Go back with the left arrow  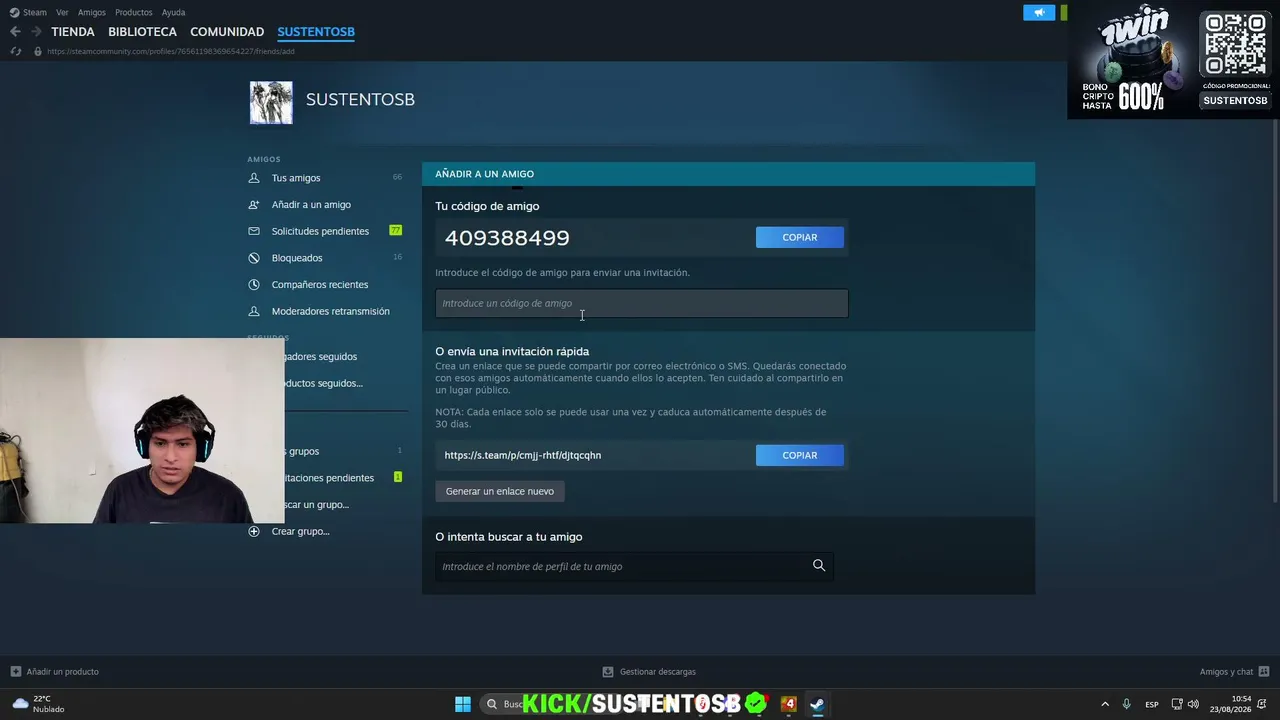tap(15, 32)
